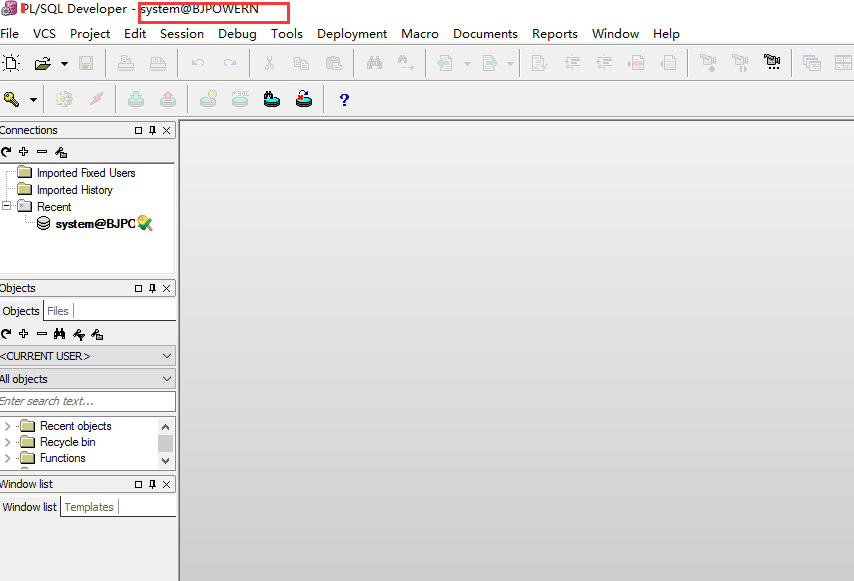Click the Find binoculars toolbar icon

point(374,63)
